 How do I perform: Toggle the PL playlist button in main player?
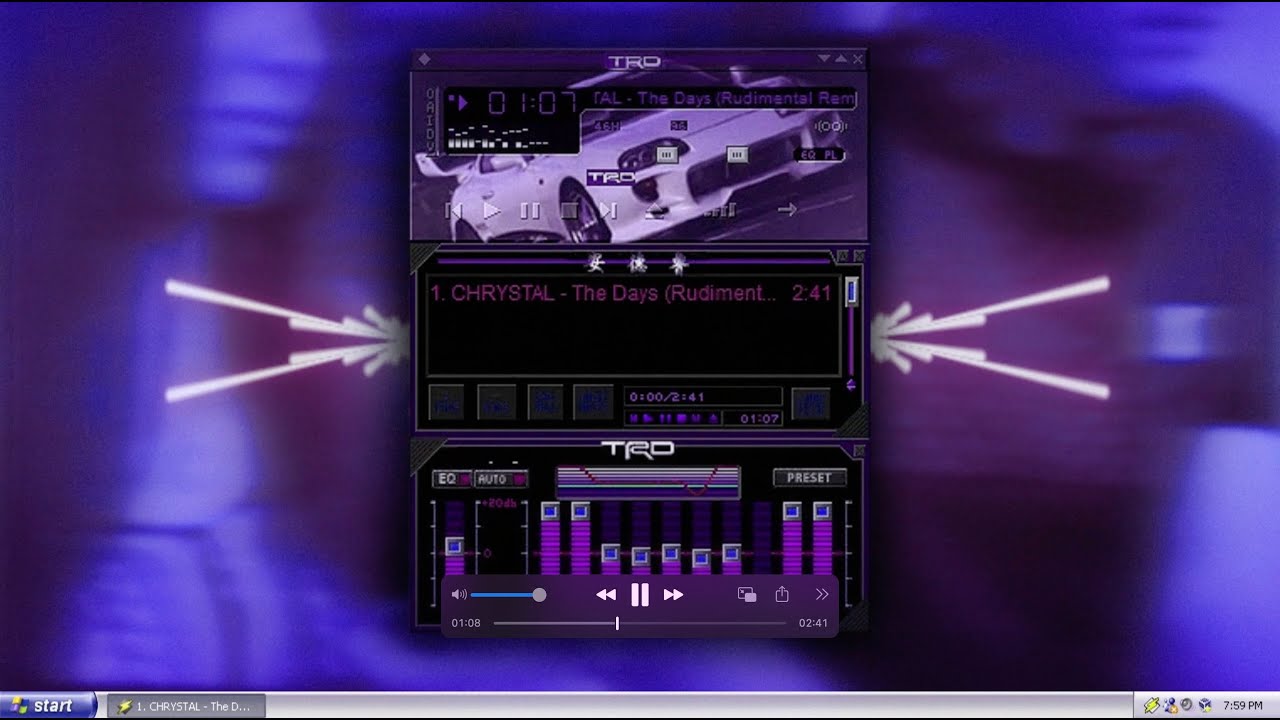pos(833,155)
